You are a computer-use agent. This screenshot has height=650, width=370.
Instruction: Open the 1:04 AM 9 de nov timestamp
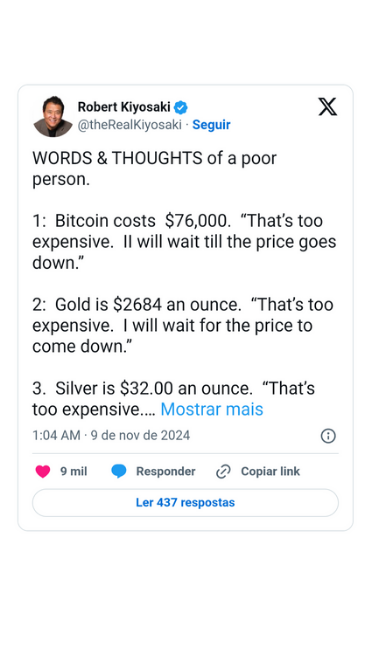111,435
